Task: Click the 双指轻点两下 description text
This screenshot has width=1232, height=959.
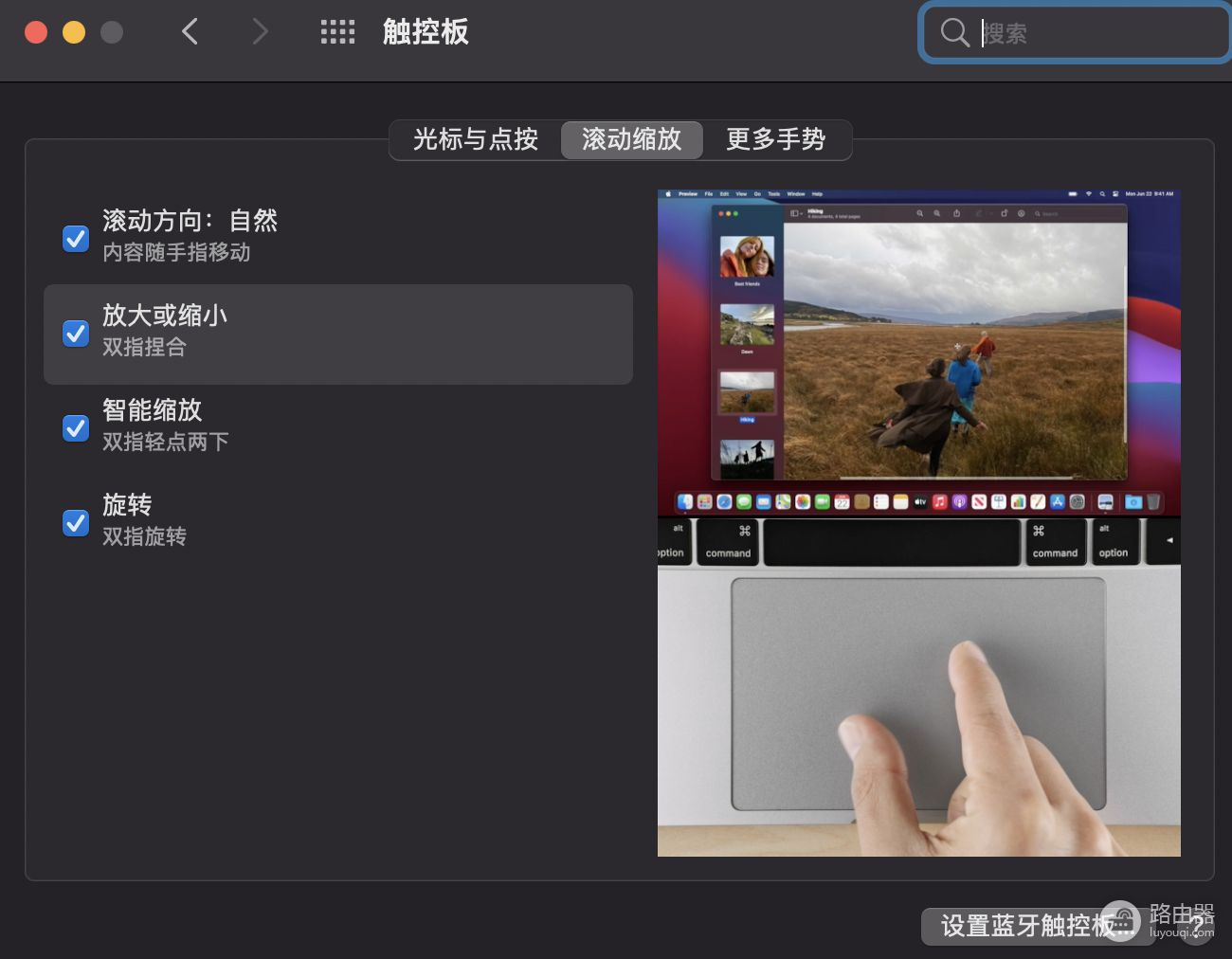Action: [166, 443]
